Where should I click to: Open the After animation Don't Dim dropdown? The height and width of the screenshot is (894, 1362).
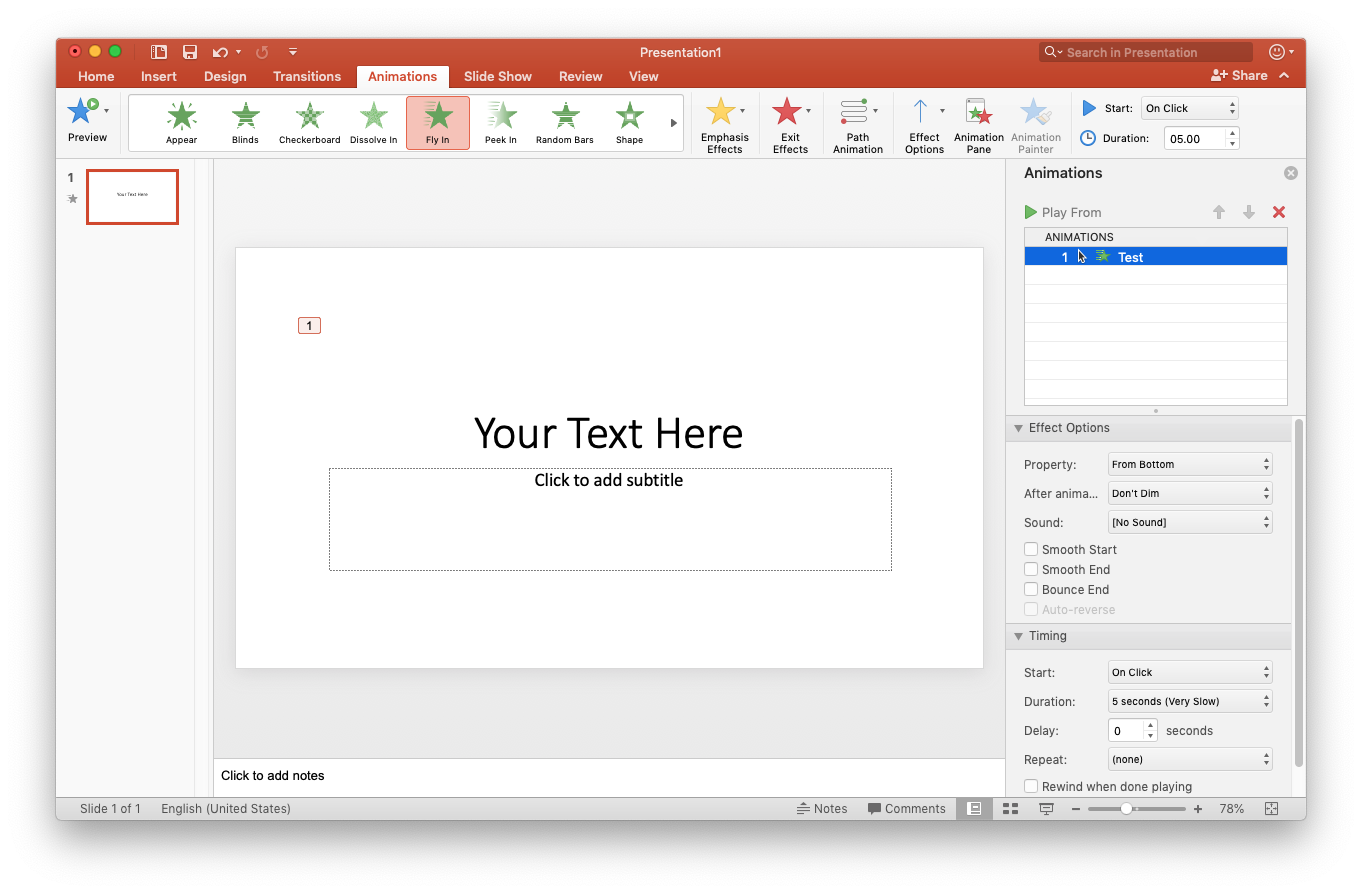click(1190, 493)
